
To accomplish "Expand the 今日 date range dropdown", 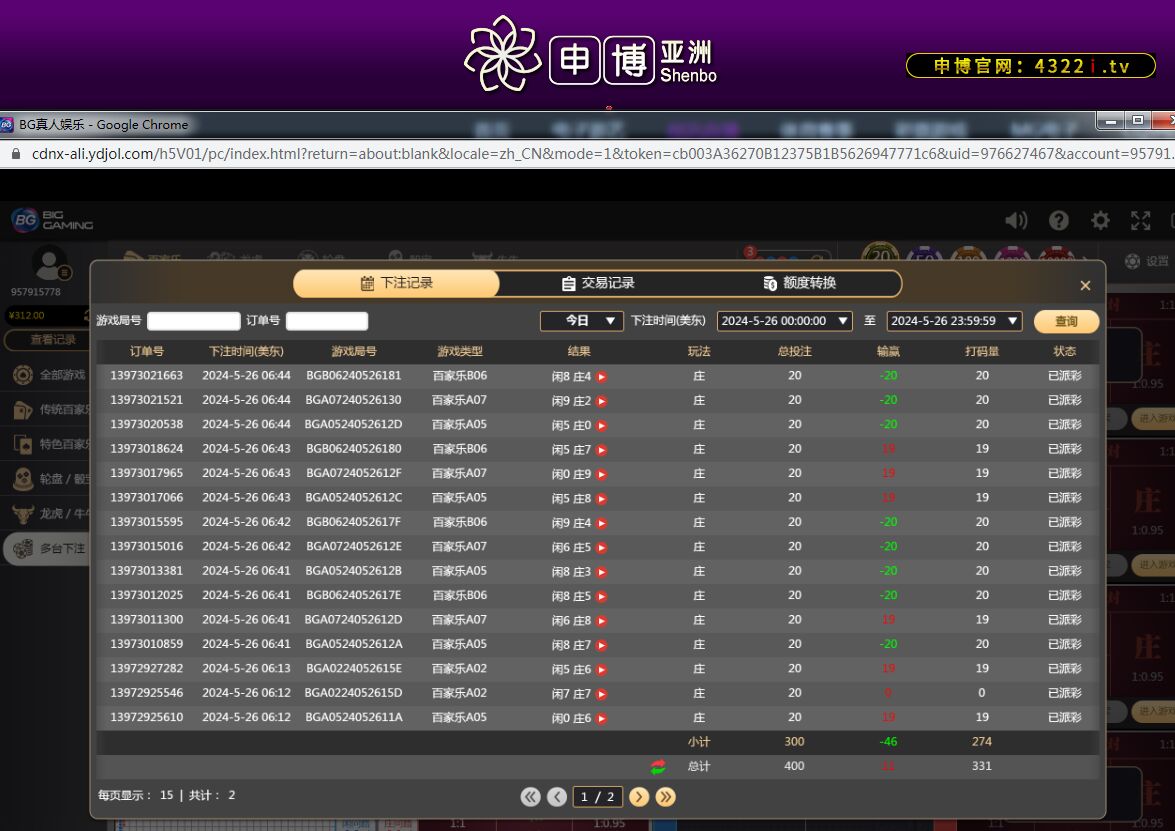I will click(x=582, y=321).
